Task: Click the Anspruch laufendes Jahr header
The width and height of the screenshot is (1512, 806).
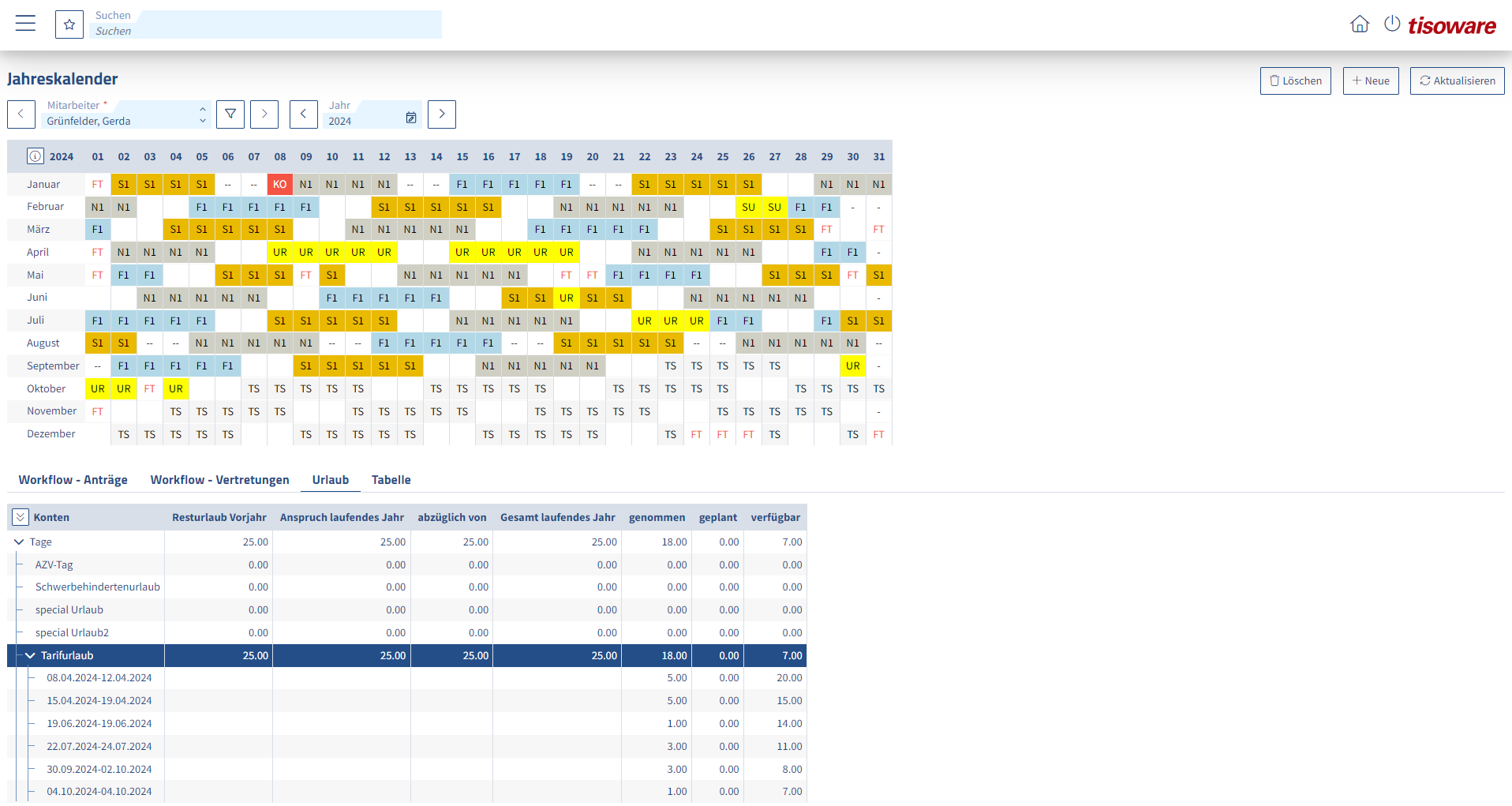Action: 342,517
